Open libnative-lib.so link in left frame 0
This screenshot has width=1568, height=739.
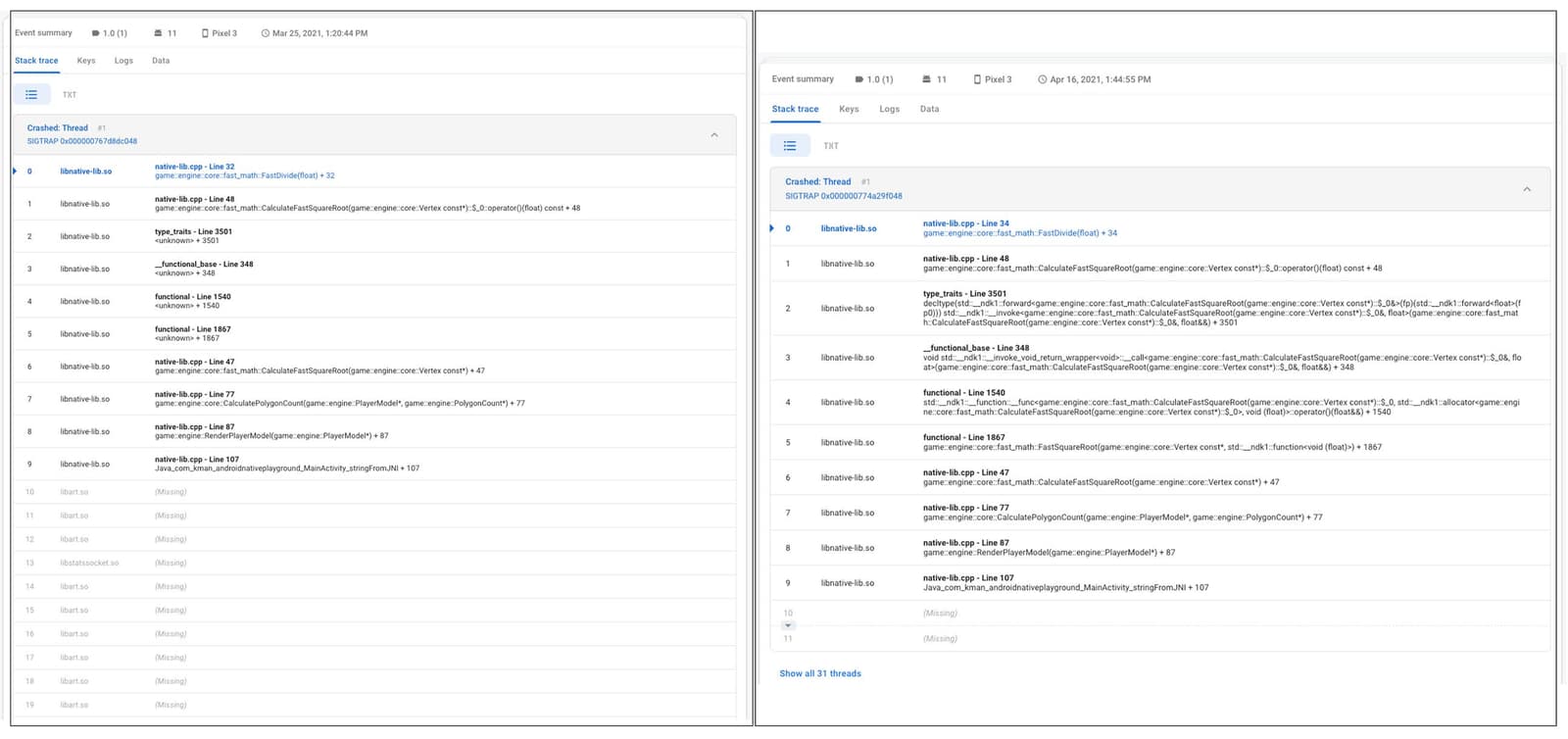[85, 172]
